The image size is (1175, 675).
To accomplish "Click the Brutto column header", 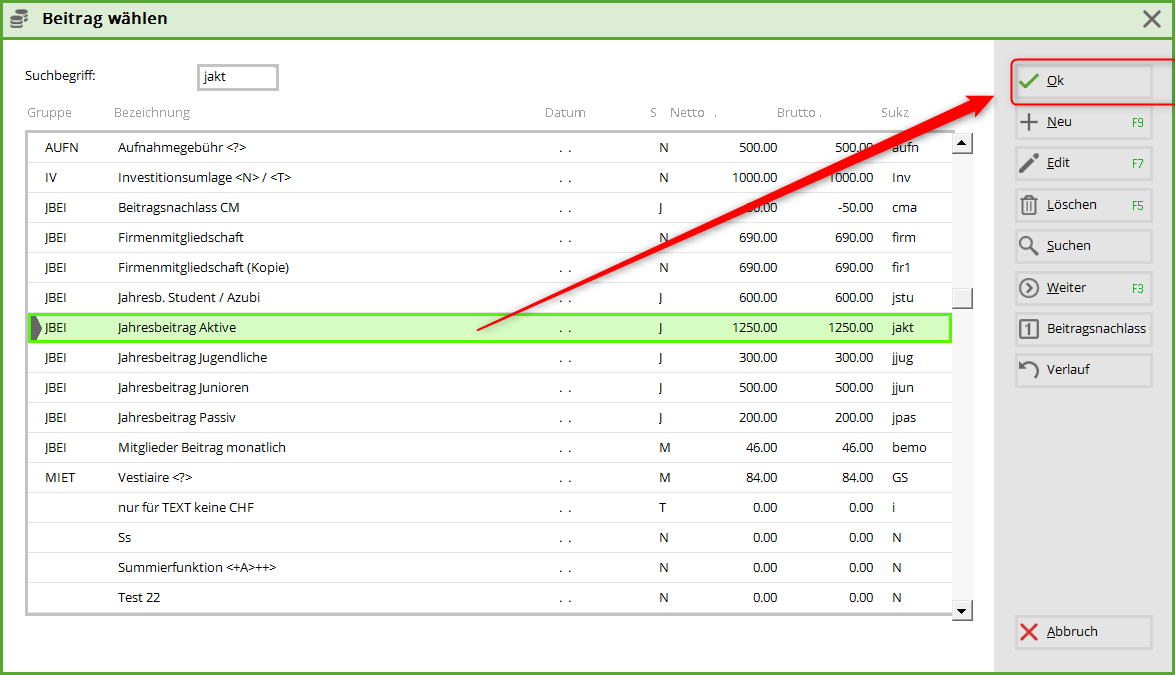I will (x=796, y=113).
